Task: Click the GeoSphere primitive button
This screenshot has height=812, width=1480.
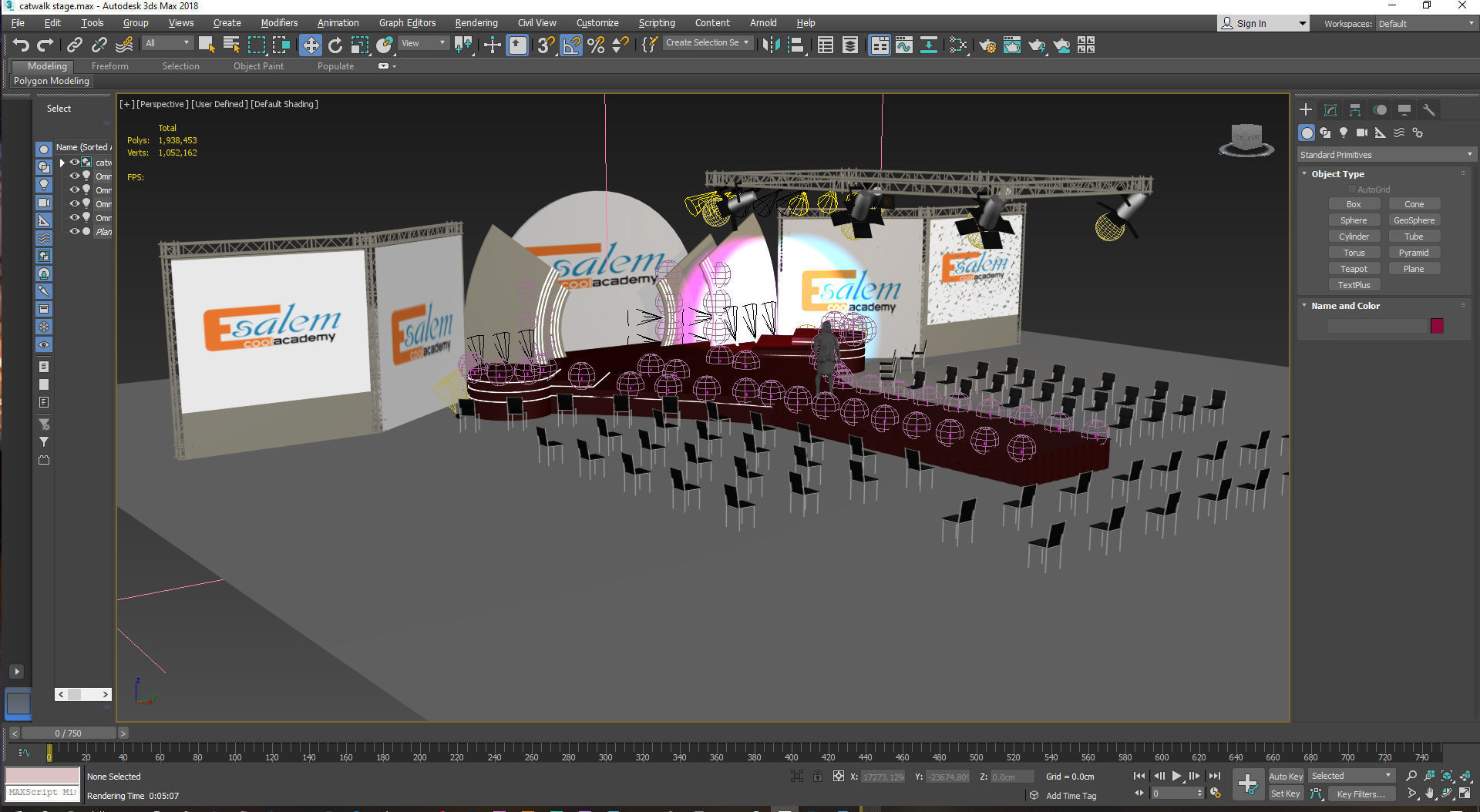Action: (1414, 220)
